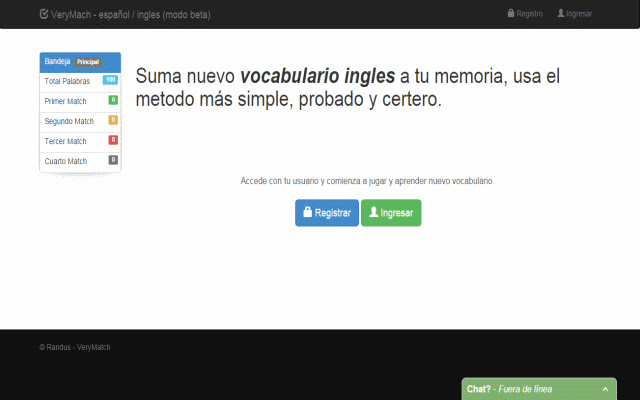Click the orange Segundo Match count badge
Viewport: 640px width, 400px height.
[x=113, y=120]
